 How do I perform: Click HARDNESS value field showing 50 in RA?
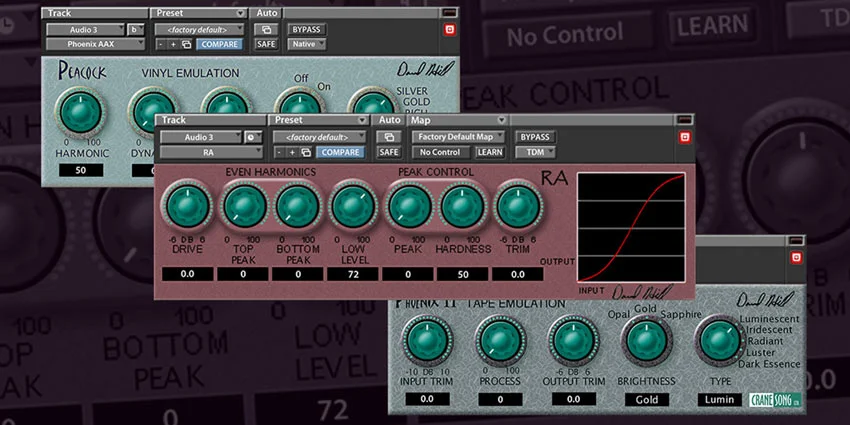(x=462, y=274)
